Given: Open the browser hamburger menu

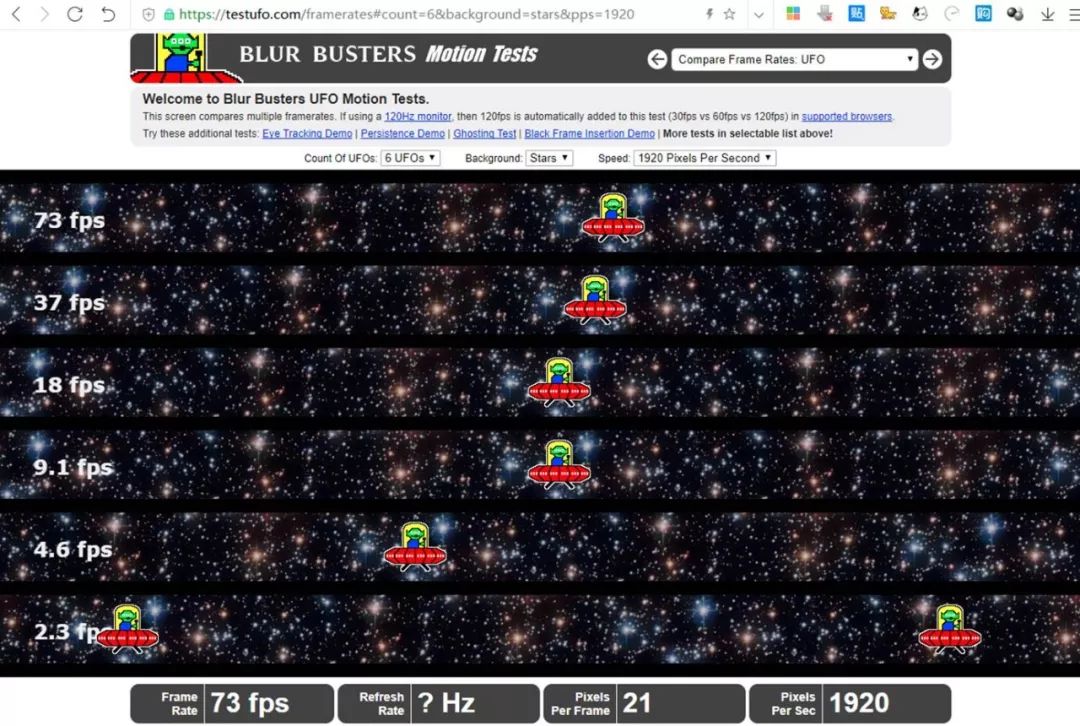Looking at the screenshot, I should 1074,14.
